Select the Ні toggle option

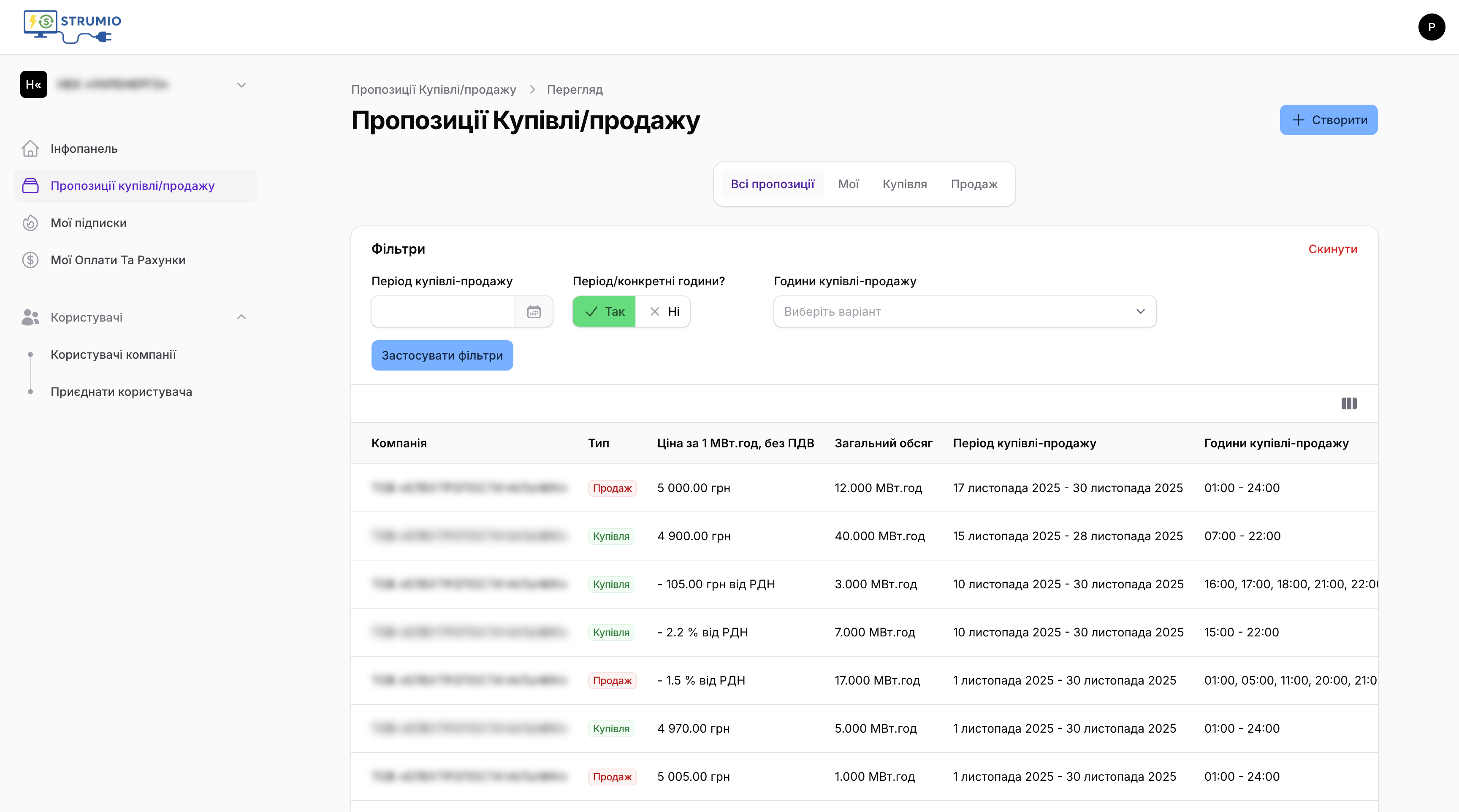point(664,311)
